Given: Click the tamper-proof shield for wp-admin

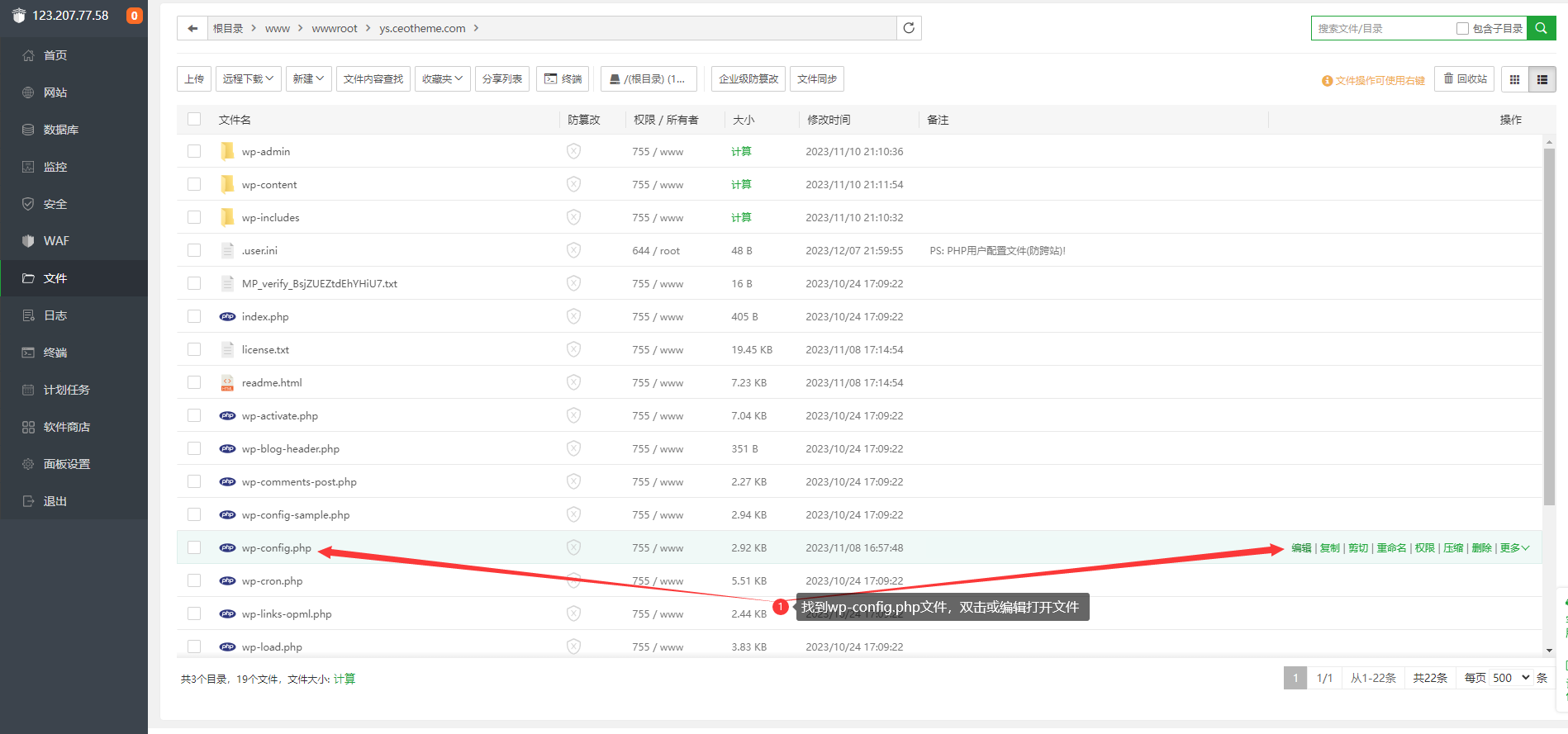Looking at the screenshot, I should 573,151.
